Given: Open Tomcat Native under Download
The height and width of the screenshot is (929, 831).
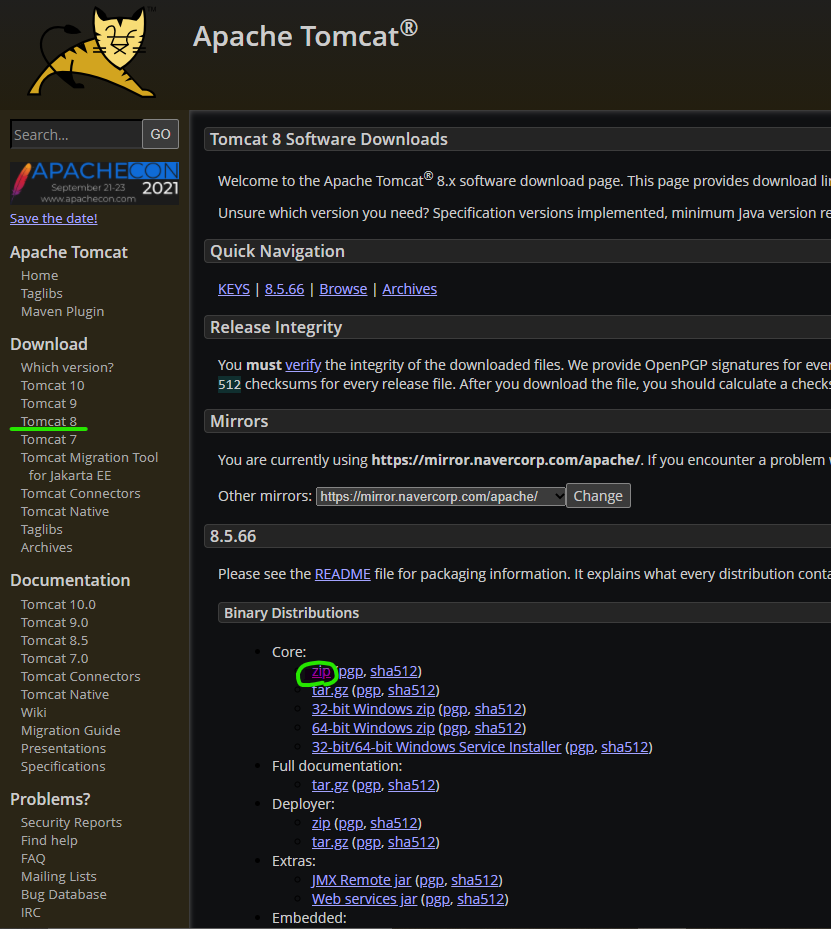Looking at the screenshot, I should click(65, 512).
